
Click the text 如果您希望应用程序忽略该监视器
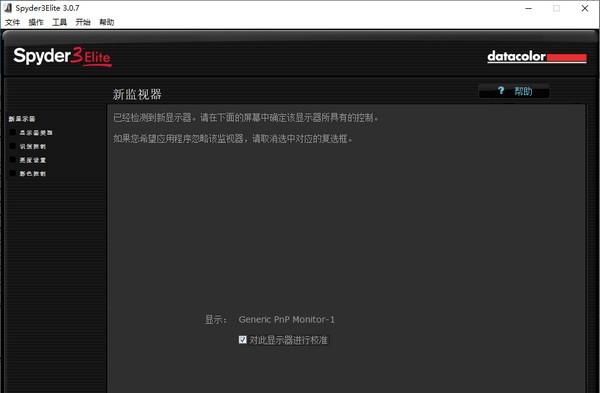pyautogui.click(x=178, y=138)
